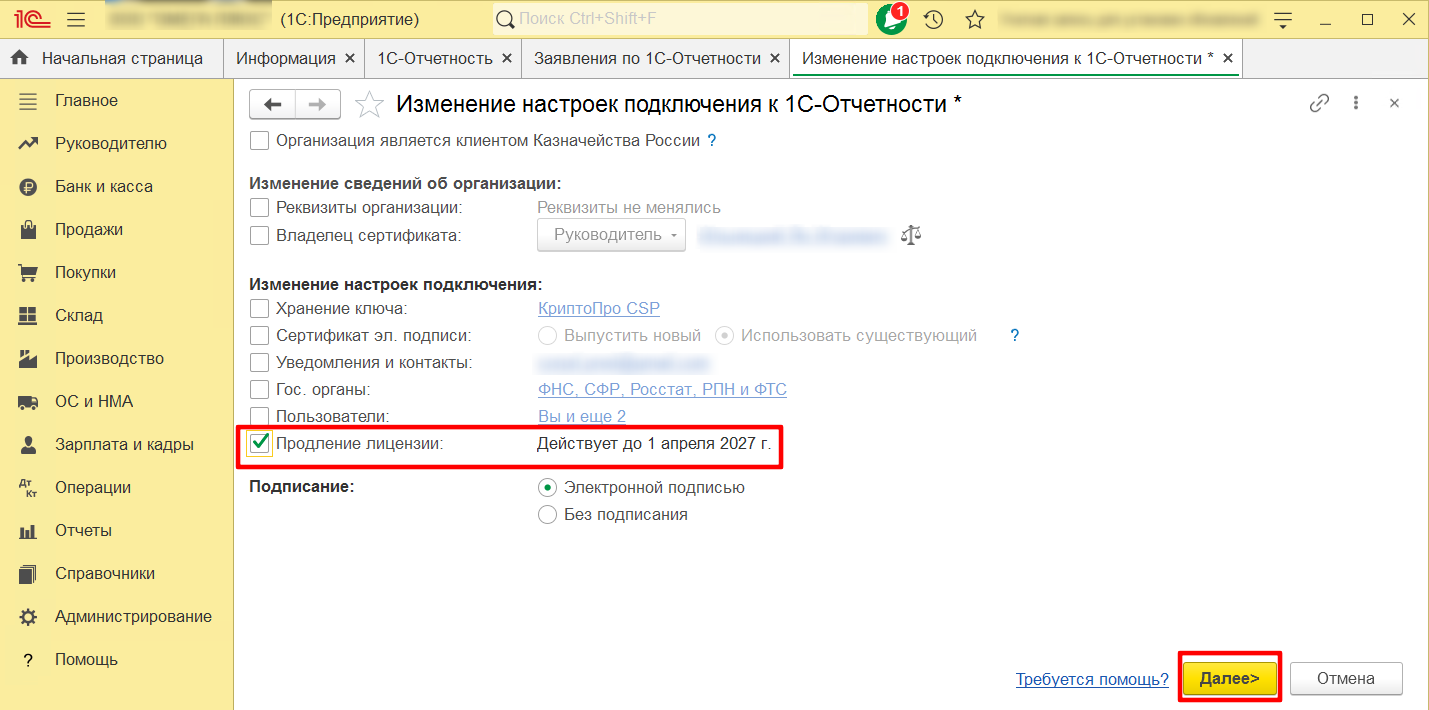Check Сертификат эл. подписи checkbox
Viewport: 1429px width, 710px height.
pos(260,336)
